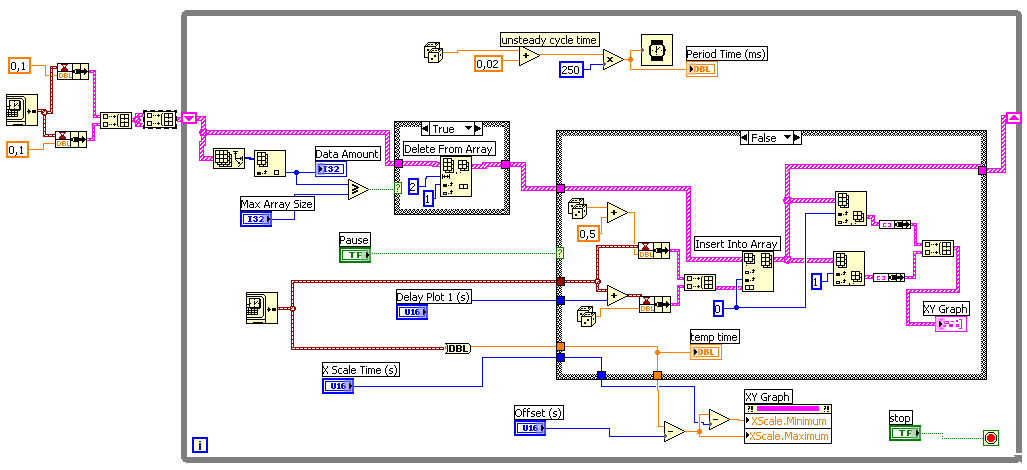Select XY Graph indicator terminal in False case
Screen dimensions: 1027x470
click(951, 324)
